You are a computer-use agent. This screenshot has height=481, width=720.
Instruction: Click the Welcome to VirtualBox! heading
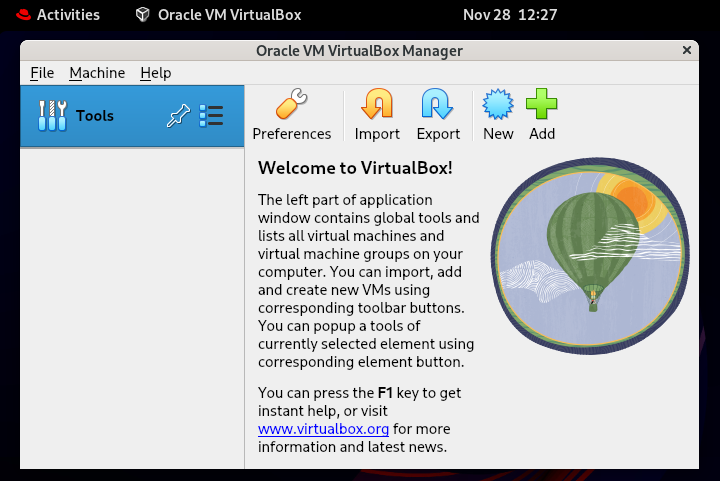[355, 168]
